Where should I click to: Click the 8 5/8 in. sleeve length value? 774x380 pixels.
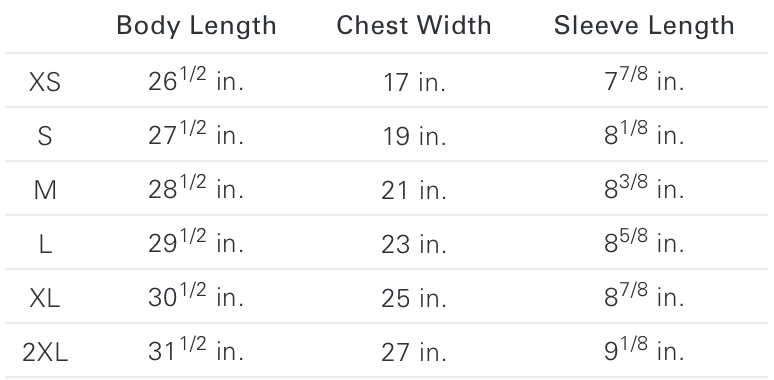pyautogui.click(x=644, y=242)
